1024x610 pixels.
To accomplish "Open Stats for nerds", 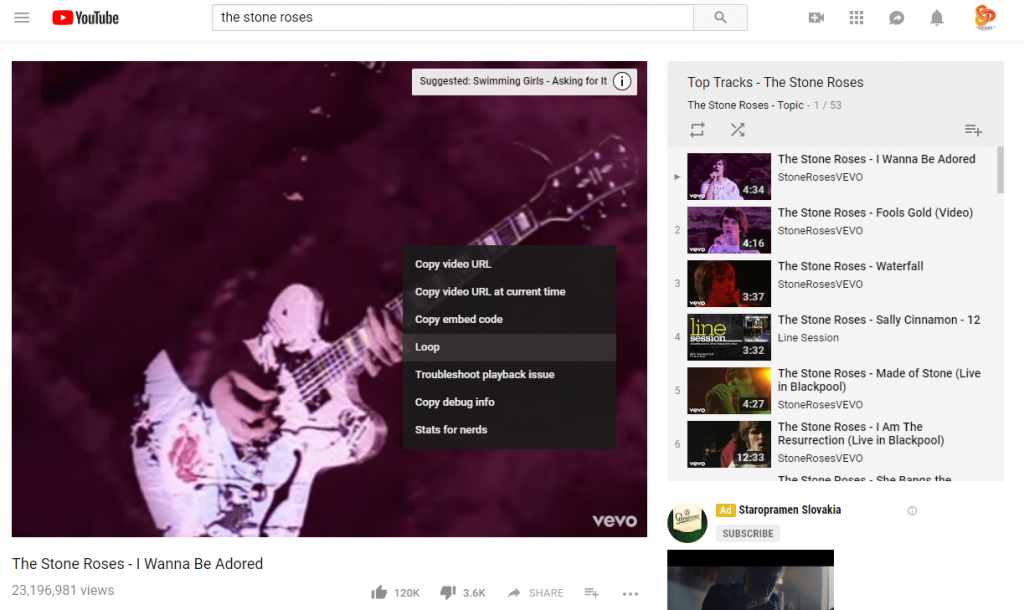I will [x=509, y=430].
